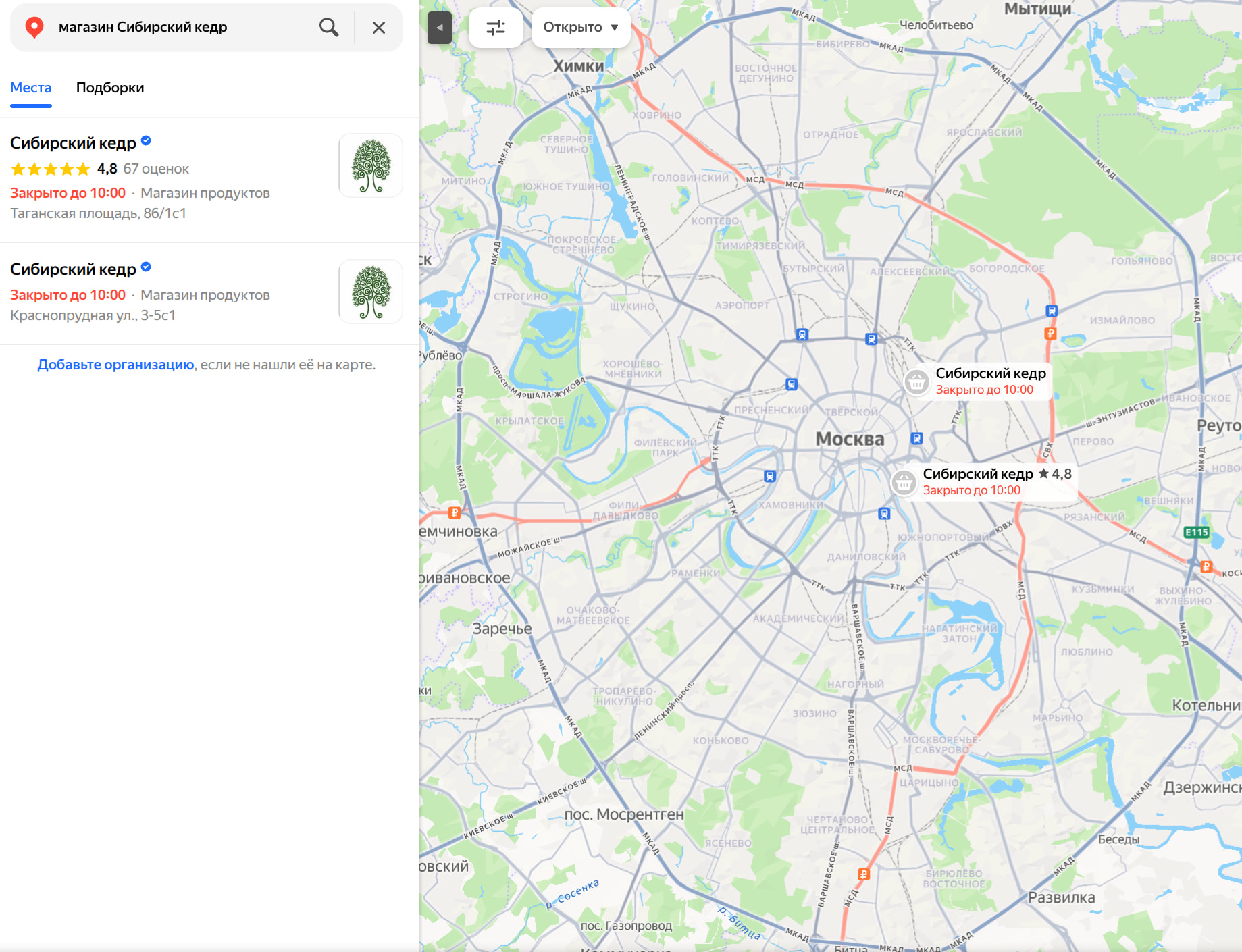Click the first store logo thumbnail
The width and height of the screenshot is (1242, 952).
[370, 165]
